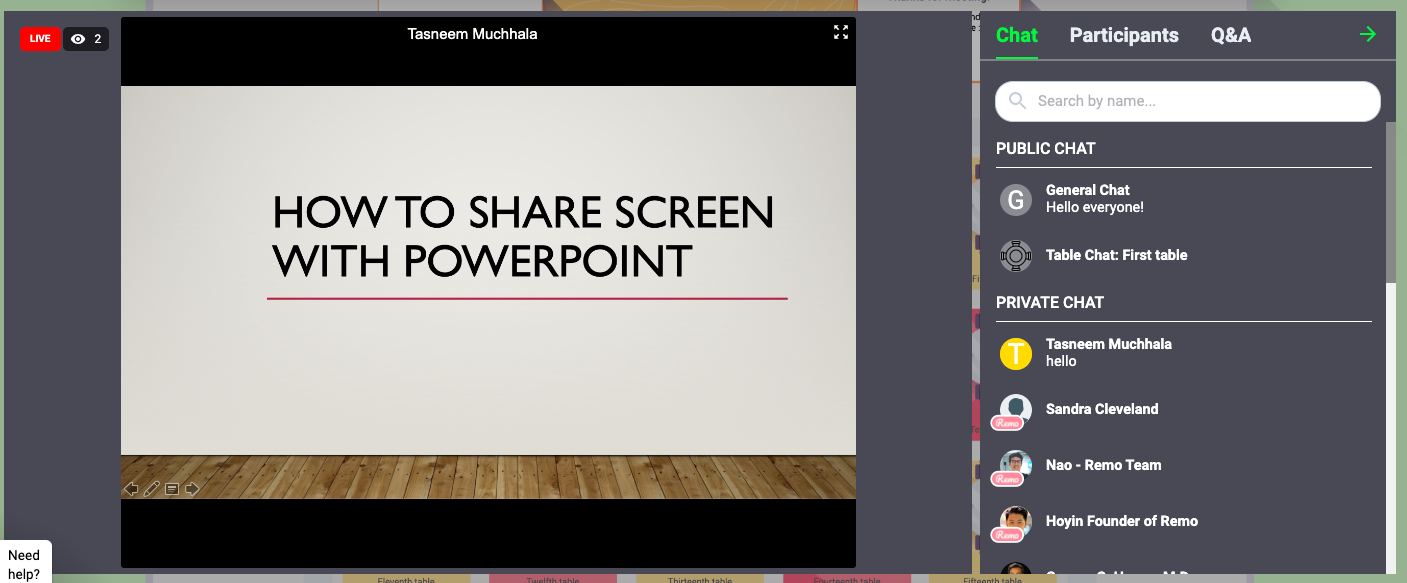1407x583 pixels.
Task: Open Table Chat: First table
Action: tap(1184, 255)
